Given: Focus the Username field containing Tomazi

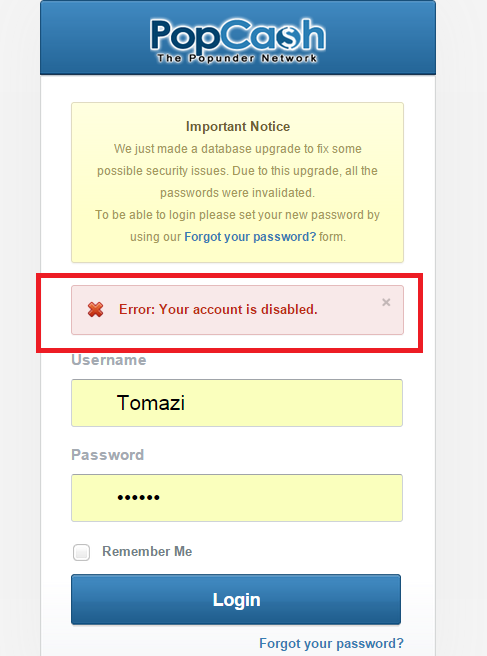Looking at the screenshot, I should click(237, 403).
